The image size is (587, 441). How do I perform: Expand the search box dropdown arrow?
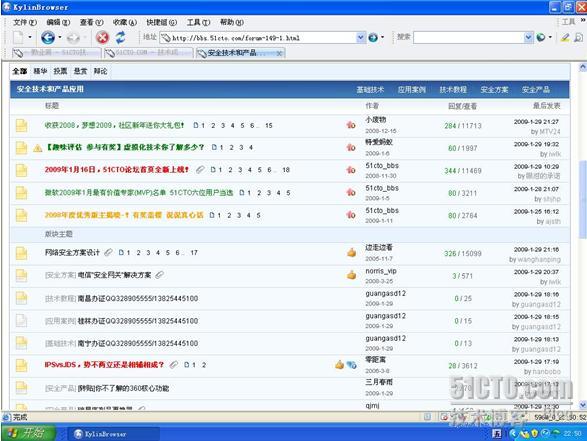pos(528,37)
